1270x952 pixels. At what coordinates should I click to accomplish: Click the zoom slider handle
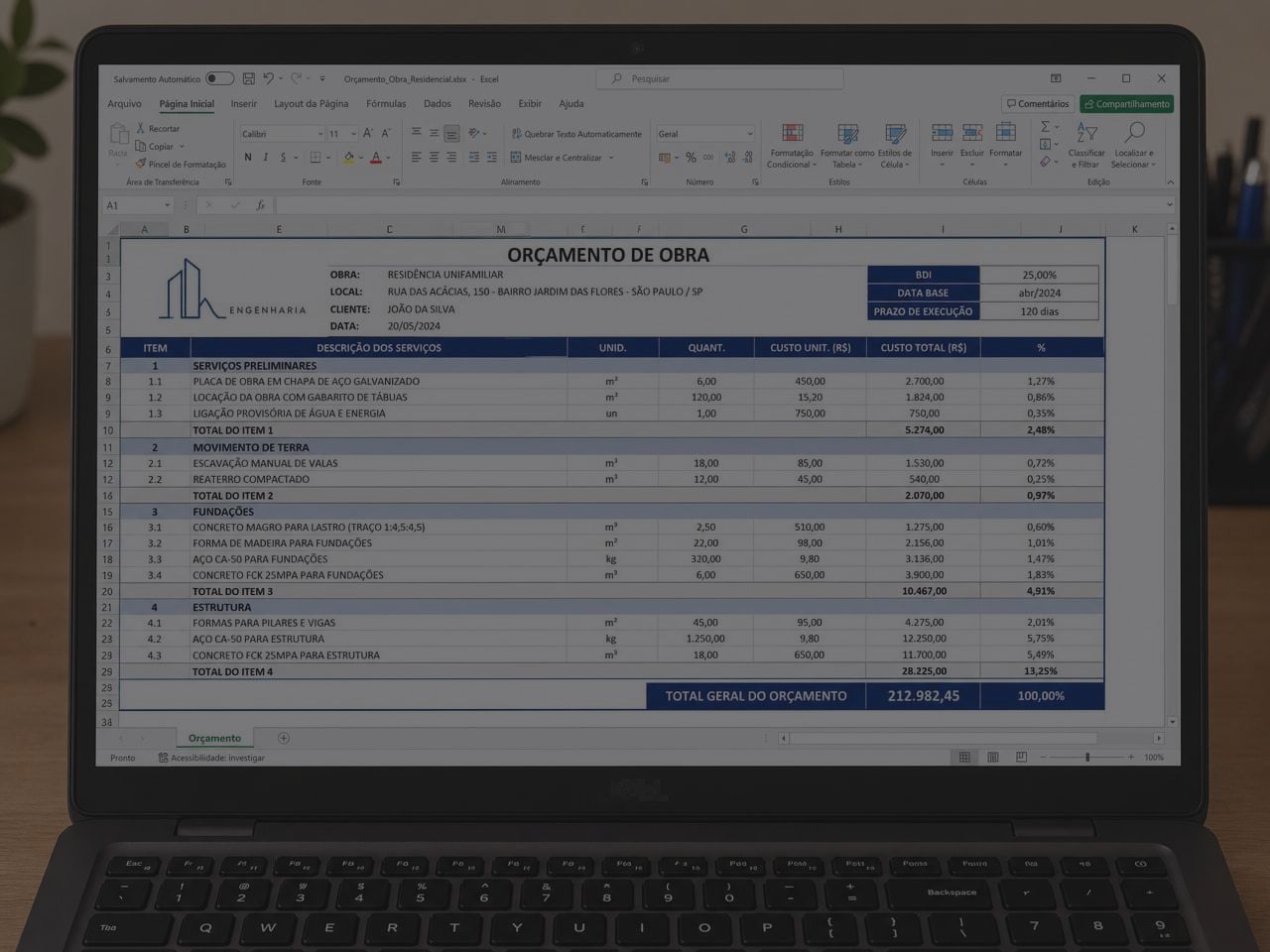pos(1087,757)
